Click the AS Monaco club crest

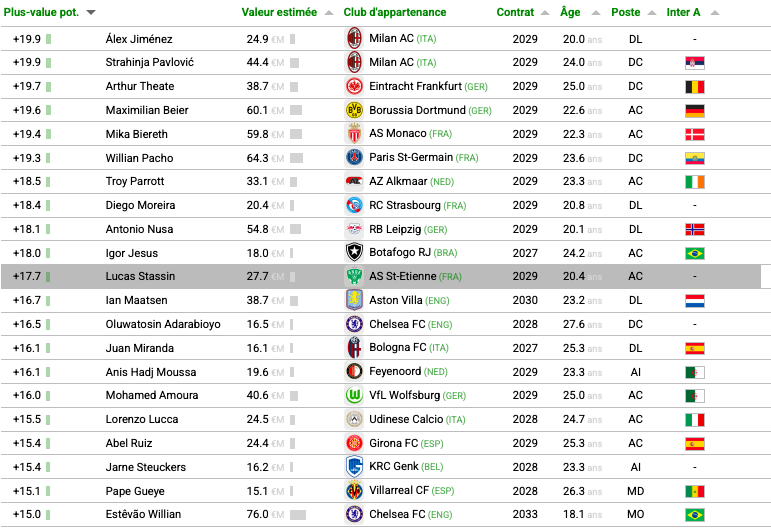pyautogui.click(x=355, y=133)
